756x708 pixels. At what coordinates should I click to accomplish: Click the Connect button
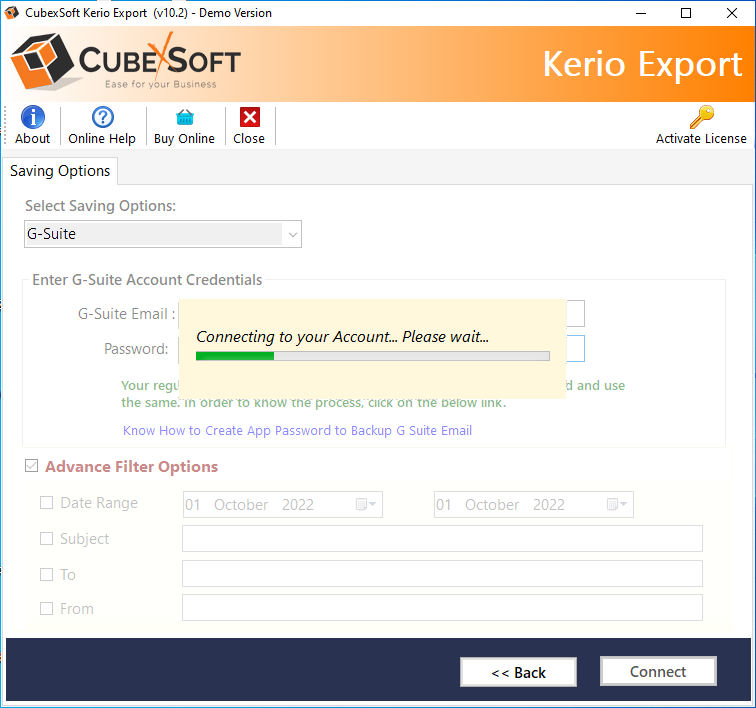click(x=658, y=671)
